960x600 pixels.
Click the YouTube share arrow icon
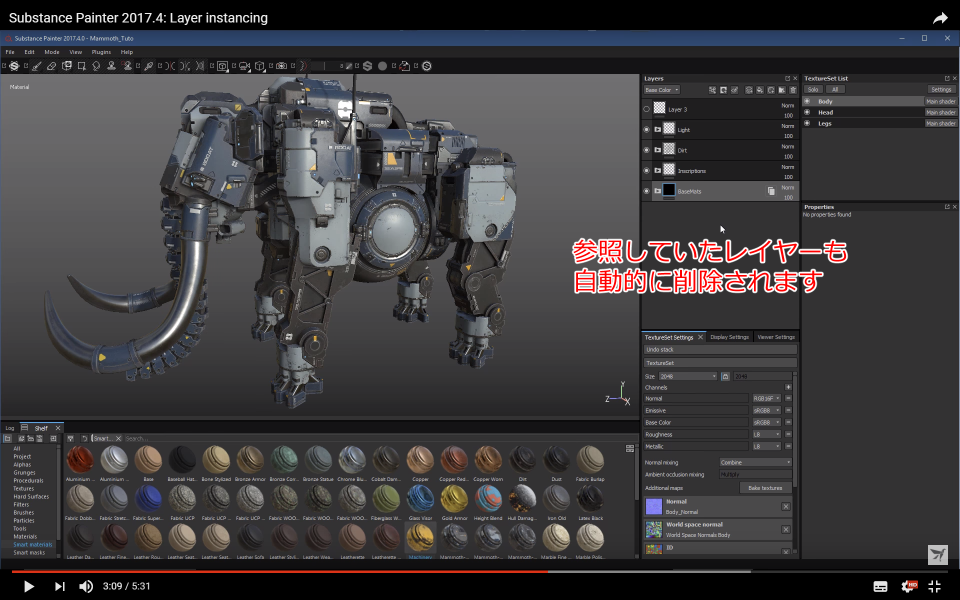(x=940, y=18)
